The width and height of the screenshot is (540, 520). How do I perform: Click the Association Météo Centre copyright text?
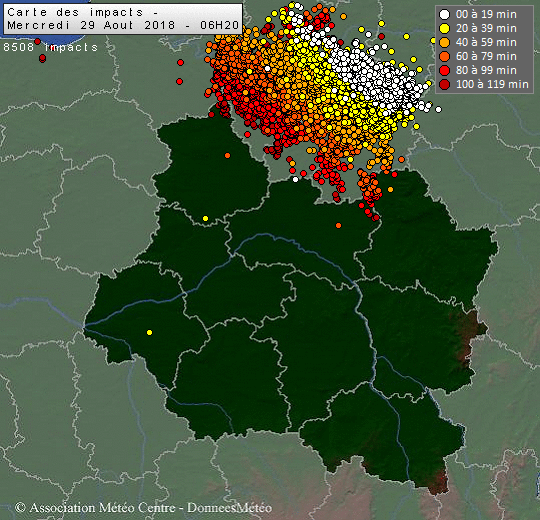tap(143, 508)
